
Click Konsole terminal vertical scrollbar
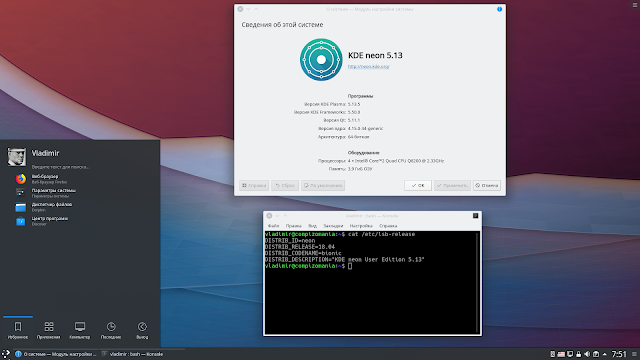click(x=478, y=282)
